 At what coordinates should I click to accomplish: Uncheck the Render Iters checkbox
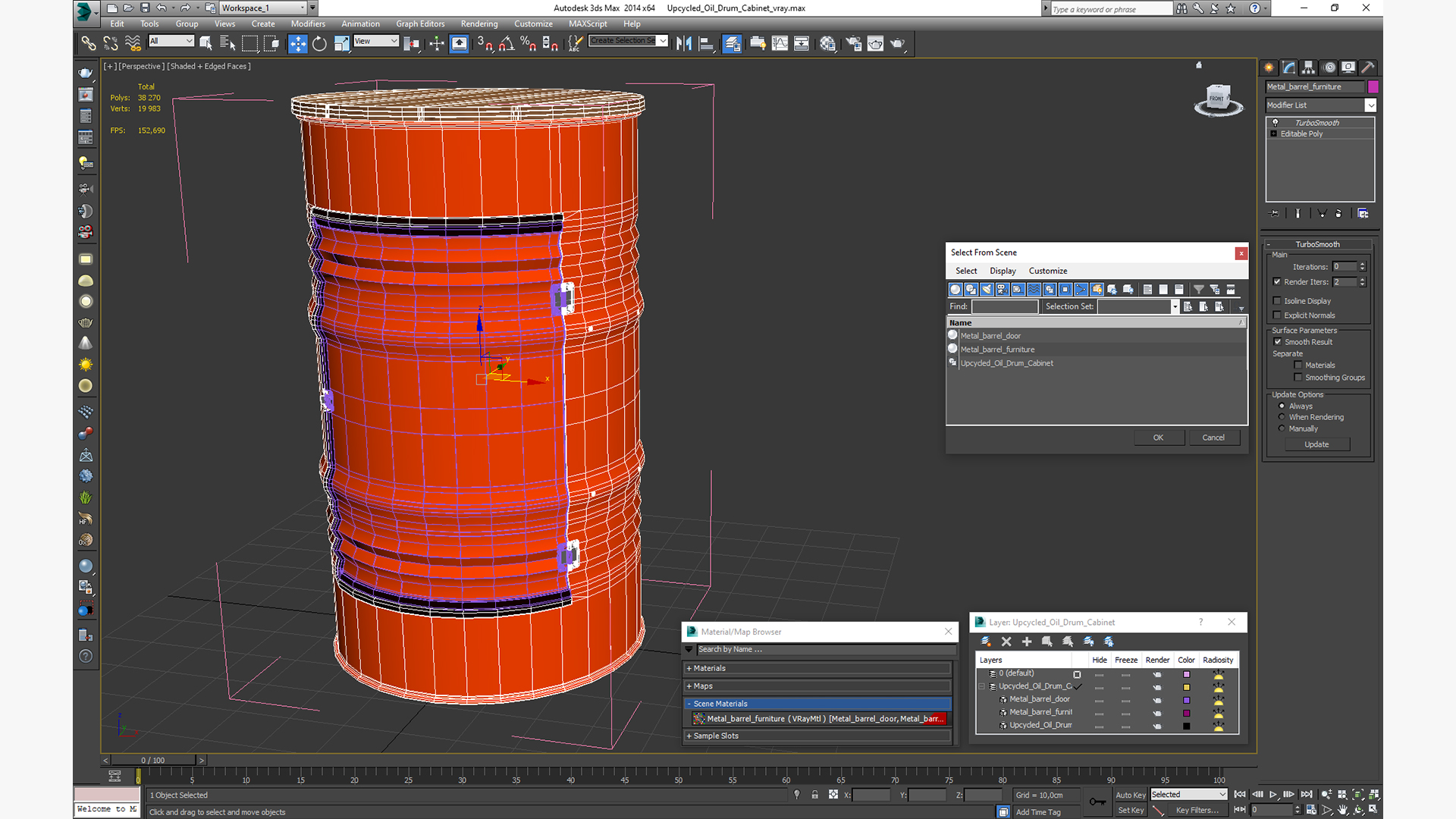[1277, 281]
